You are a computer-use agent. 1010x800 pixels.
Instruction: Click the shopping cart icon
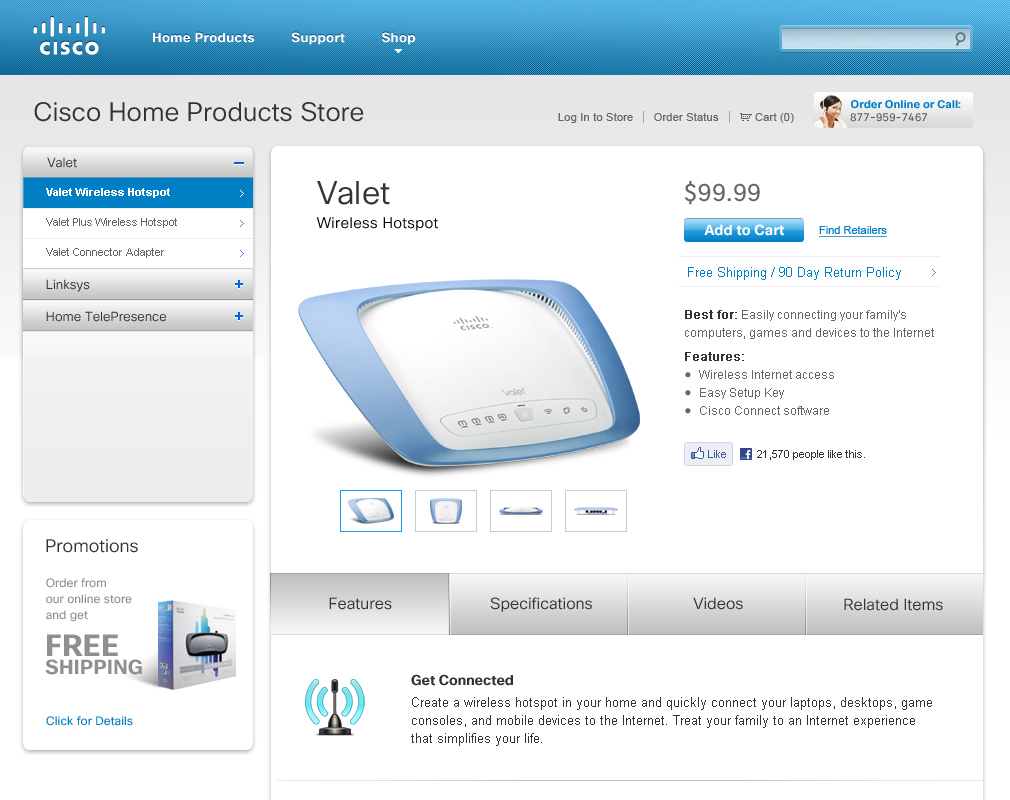(745, 117)
